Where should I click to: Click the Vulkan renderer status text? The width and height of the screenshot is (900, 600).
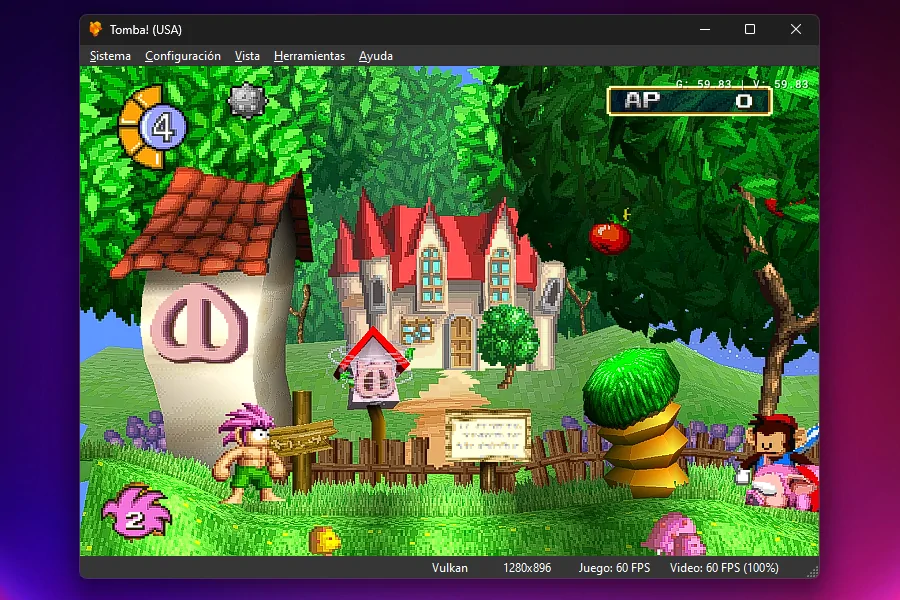click(x=449, y=568)
